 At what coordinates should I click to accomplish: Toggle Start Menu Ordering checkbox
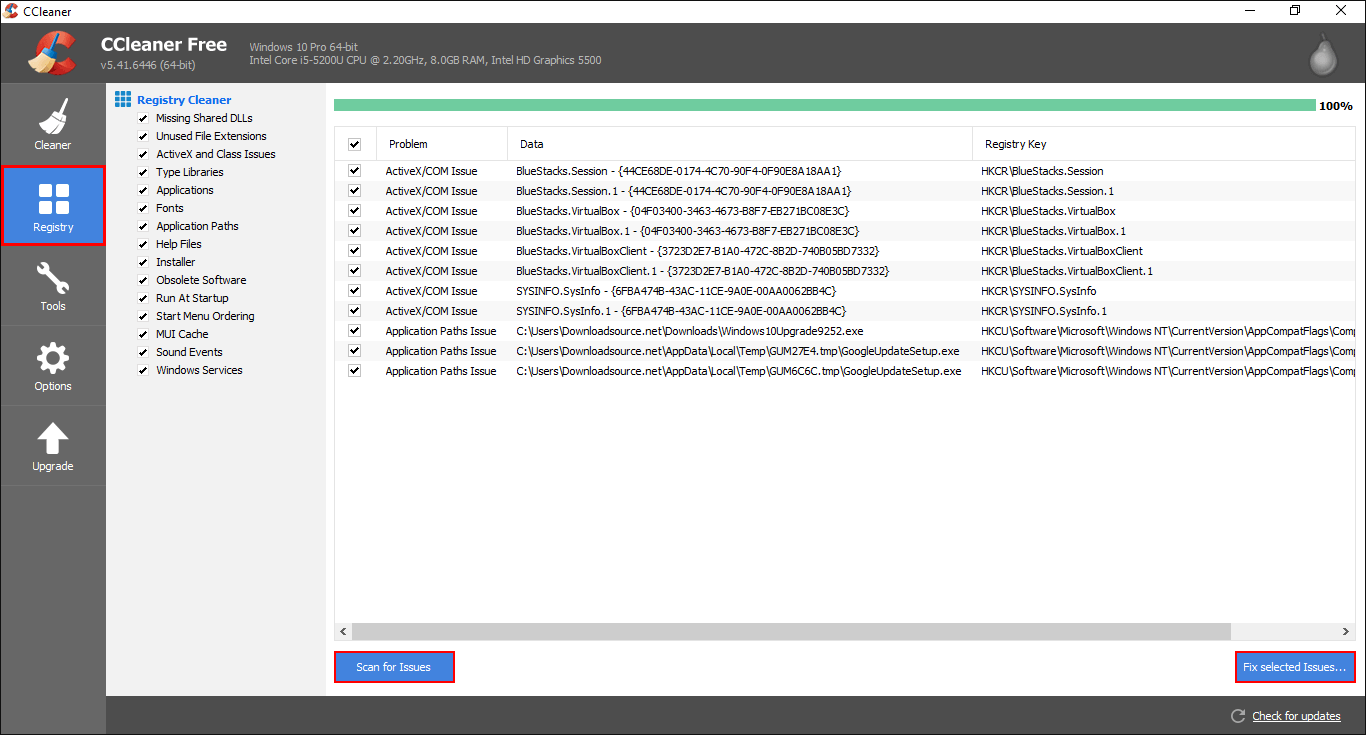coord(143,316)
